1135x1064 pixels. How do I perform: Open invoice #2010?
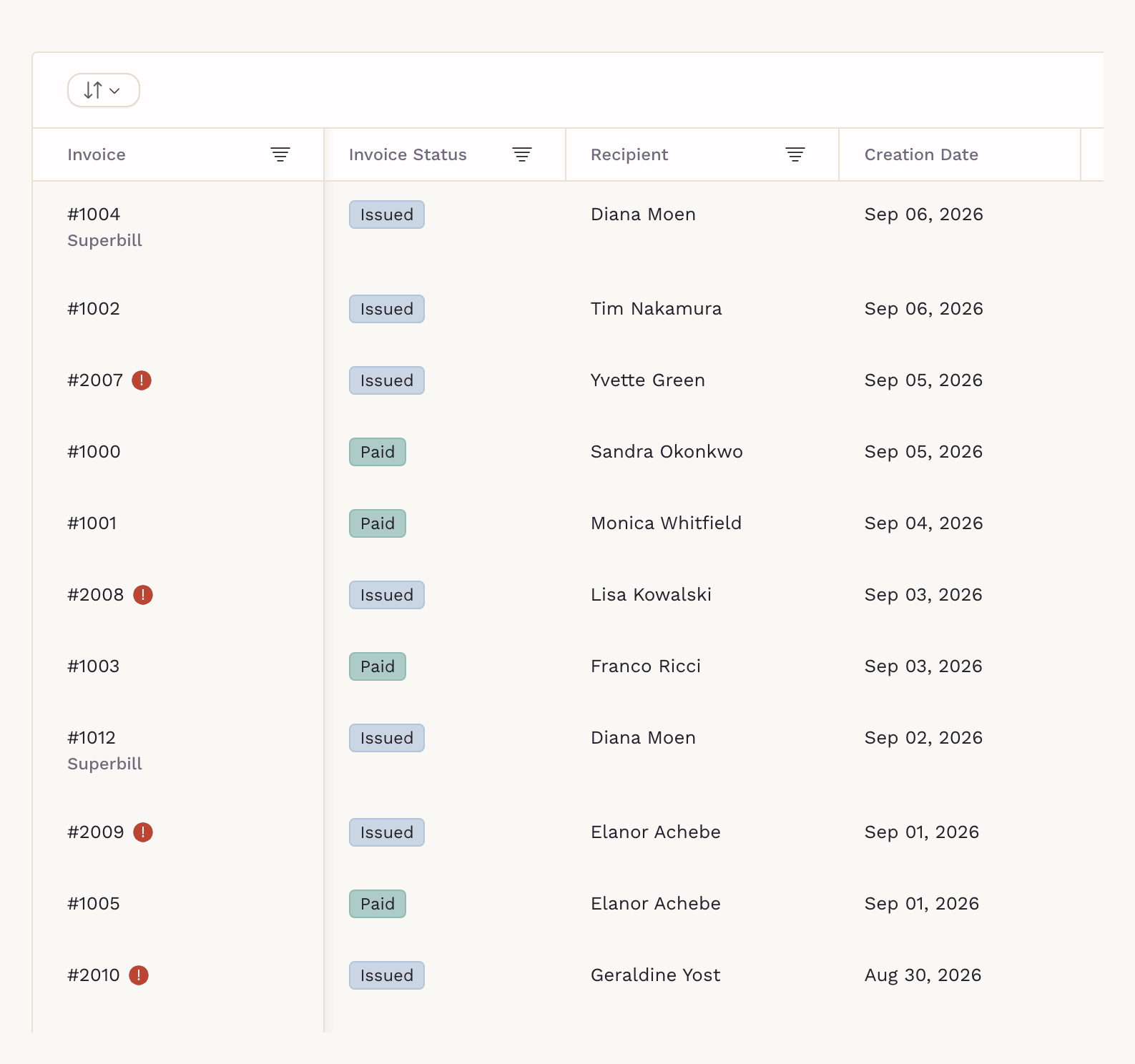coord(94,975)
